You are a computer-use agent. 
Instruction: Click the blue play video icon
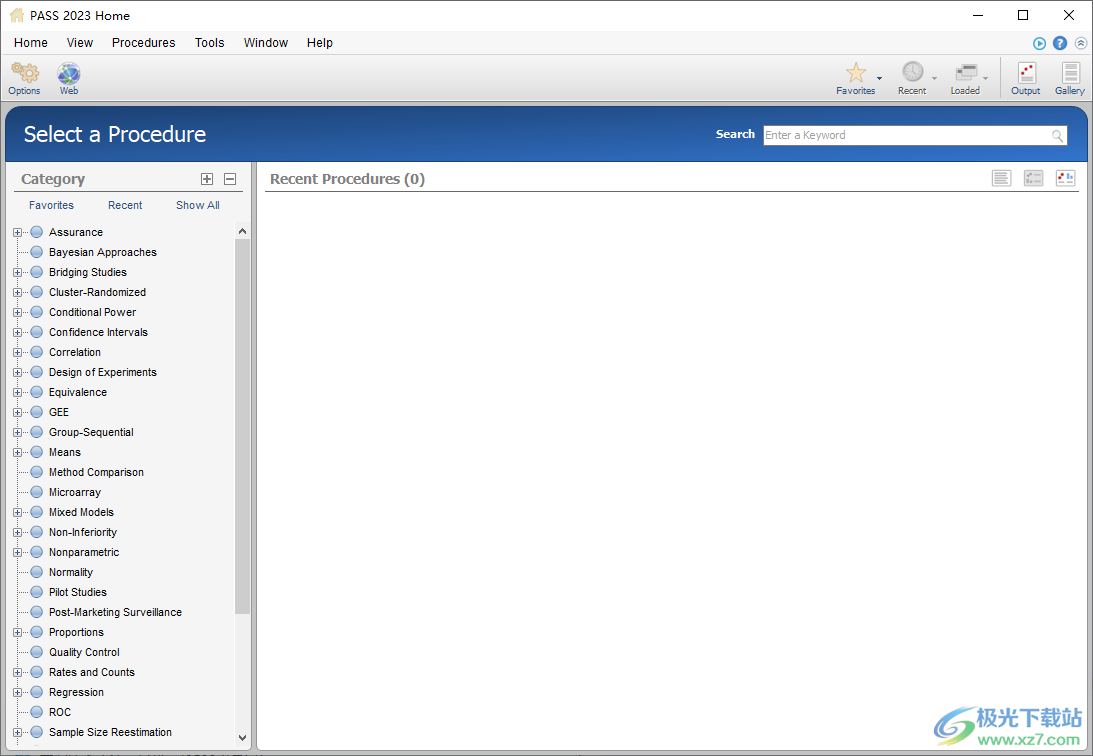pyautogui.click(x=1039, y=43)
